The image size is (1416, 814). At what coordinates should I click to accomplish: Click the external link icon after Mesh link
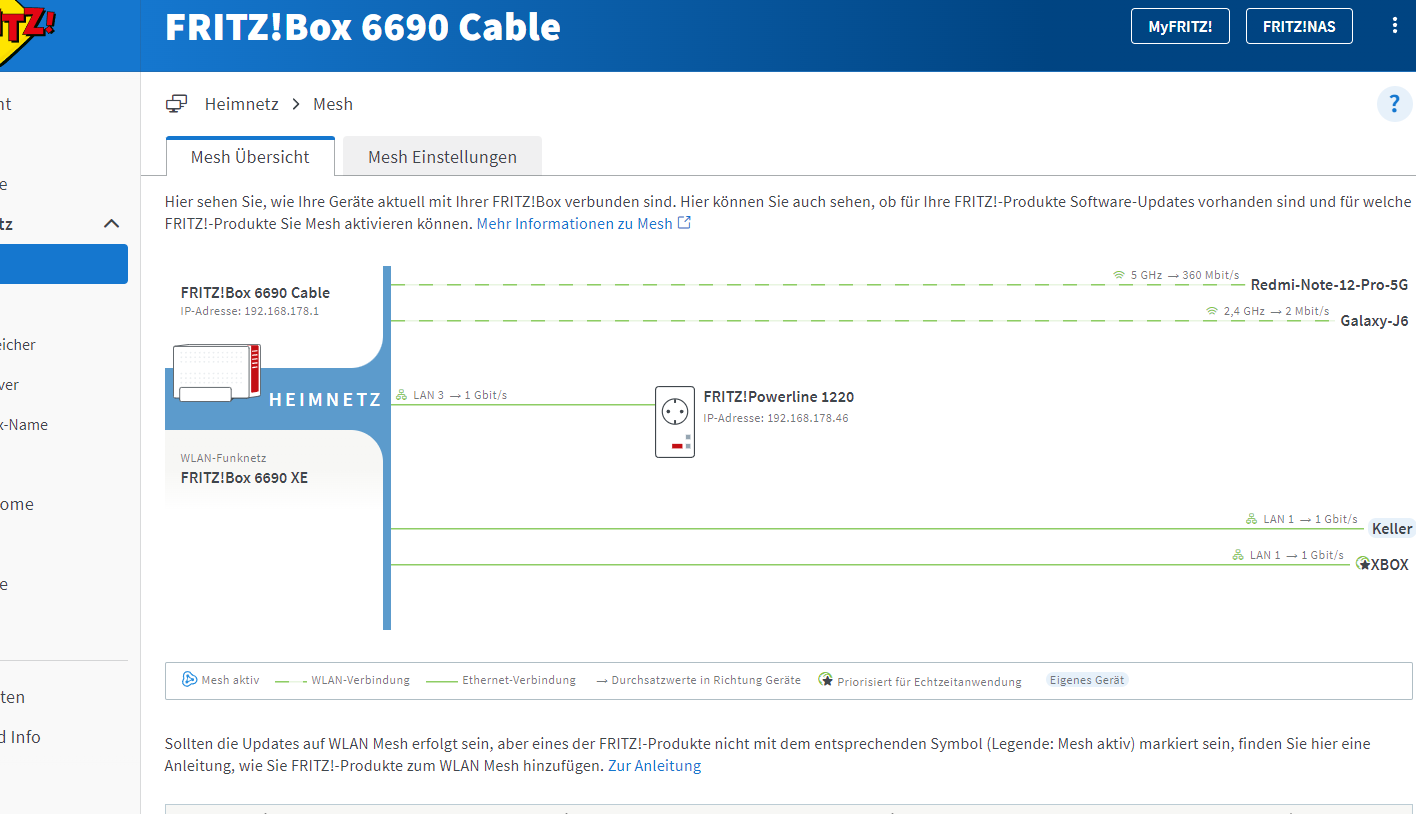click(x=685, y=223)
